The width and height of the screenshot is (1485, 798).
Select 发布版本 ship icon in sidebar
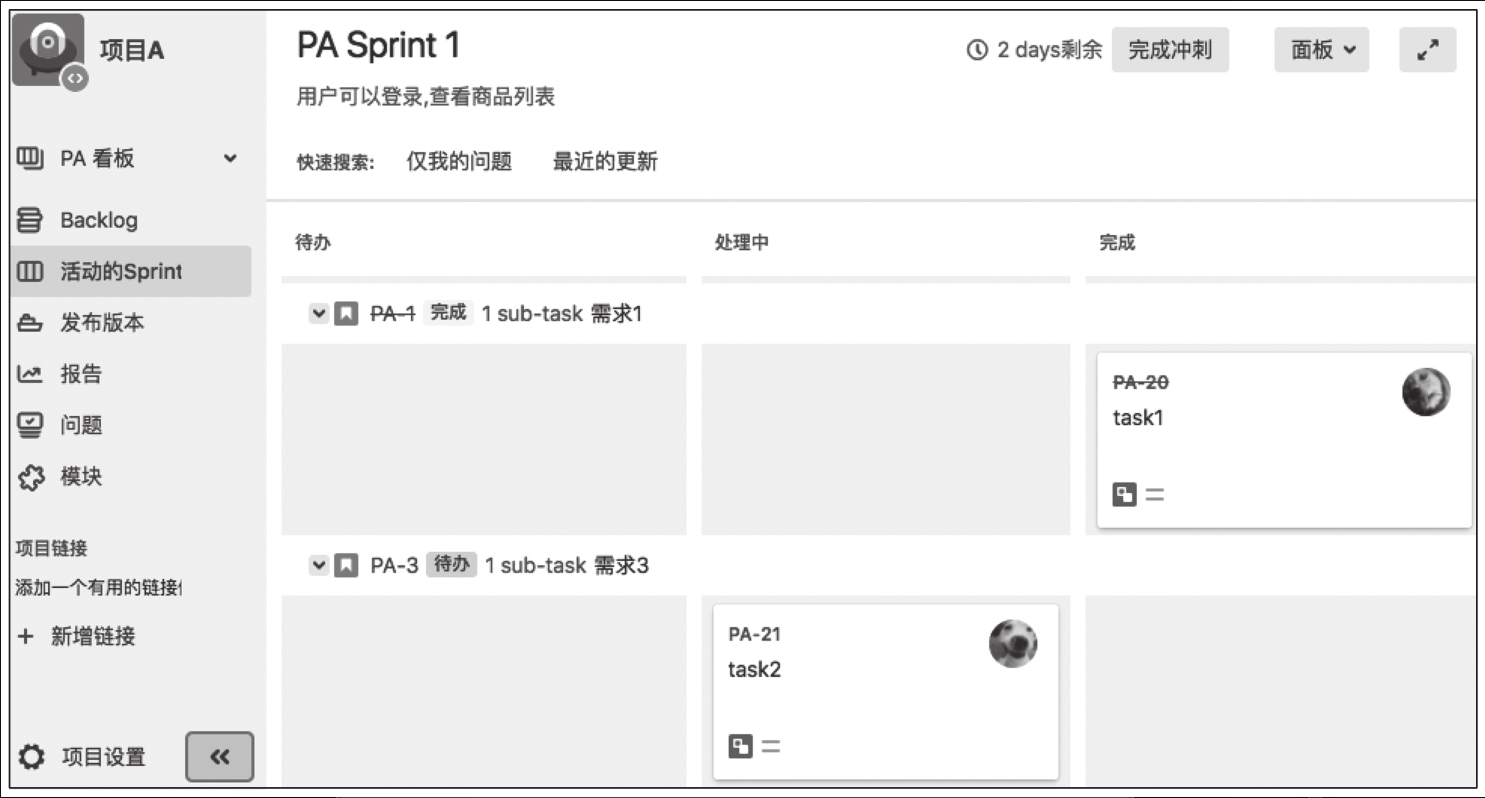31,323
